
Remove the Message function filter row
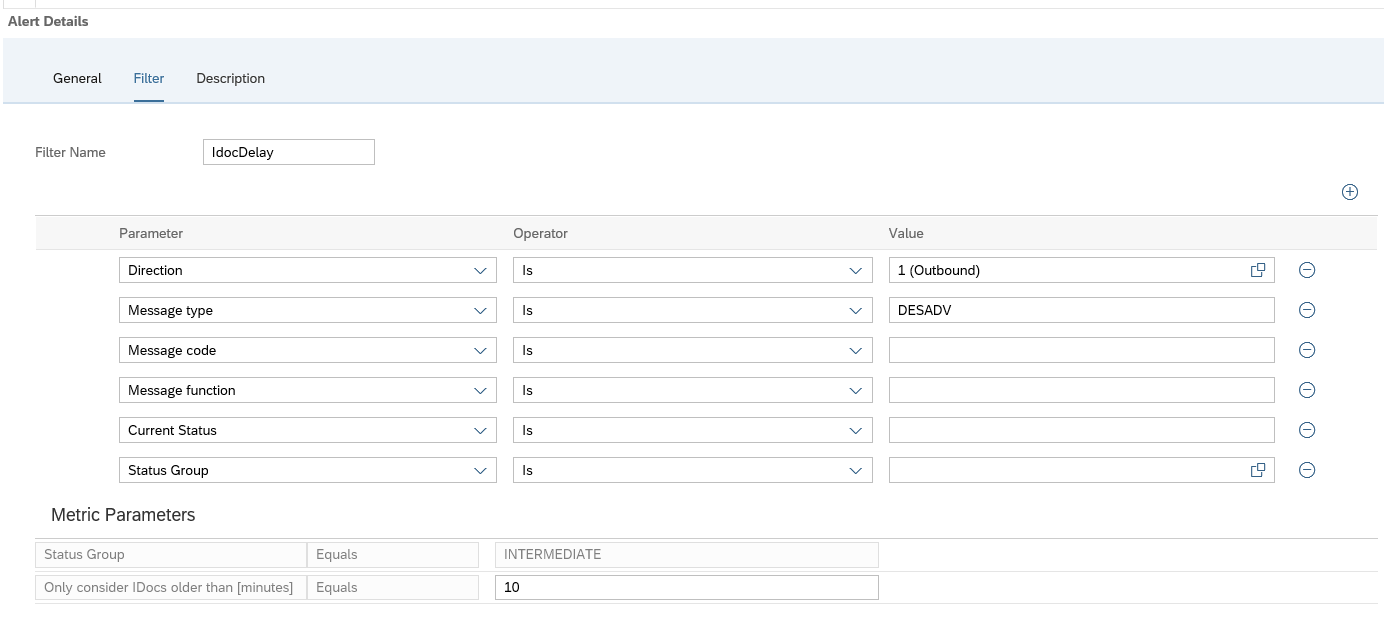(1306, 390)
